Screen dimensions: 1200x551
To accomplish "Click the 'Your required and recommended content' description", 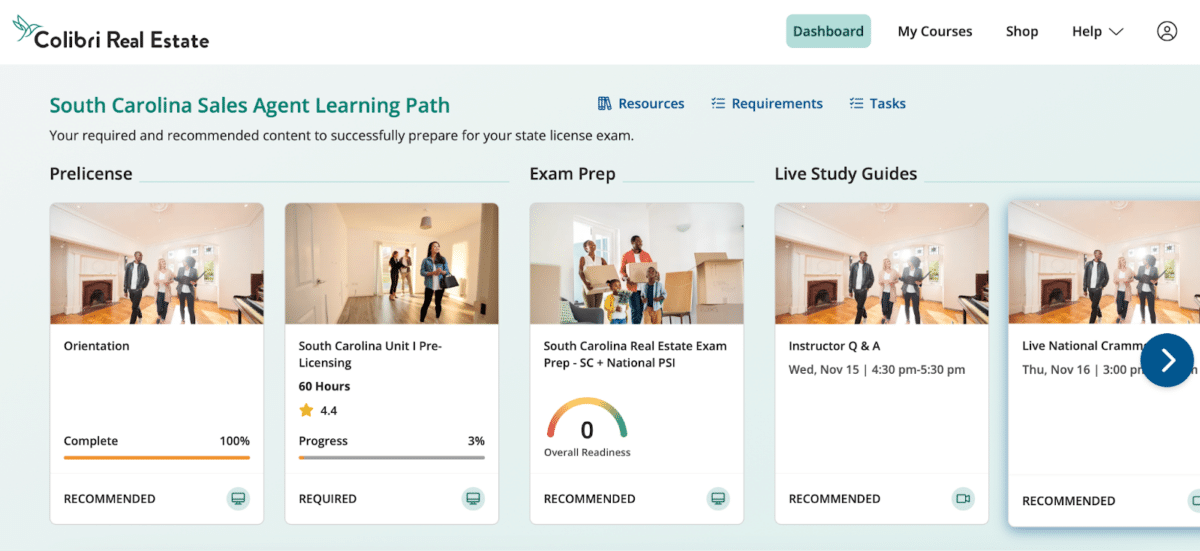I will [342, 135].
